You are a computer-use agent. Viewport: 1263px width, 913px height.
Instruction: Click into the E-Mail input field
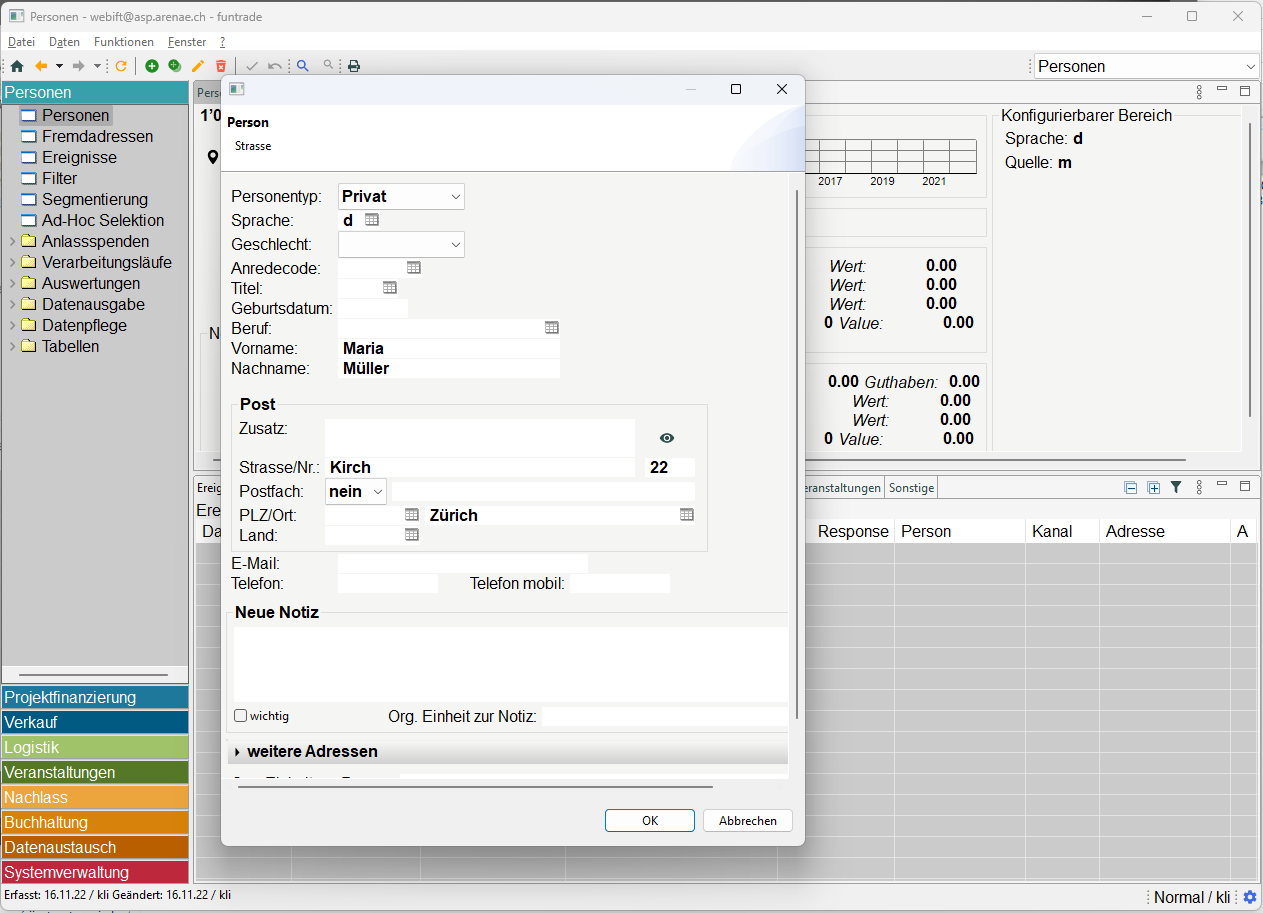(x=463, y=564)
